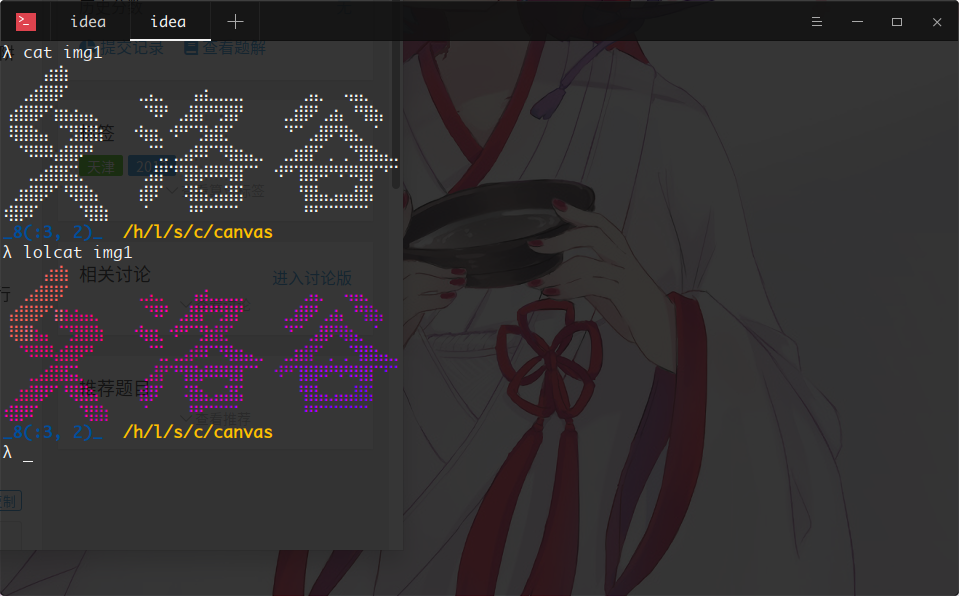Close the terminal window
Image resolution: width=959 pixels, height=596 pixels.
(x=936, y=21)
